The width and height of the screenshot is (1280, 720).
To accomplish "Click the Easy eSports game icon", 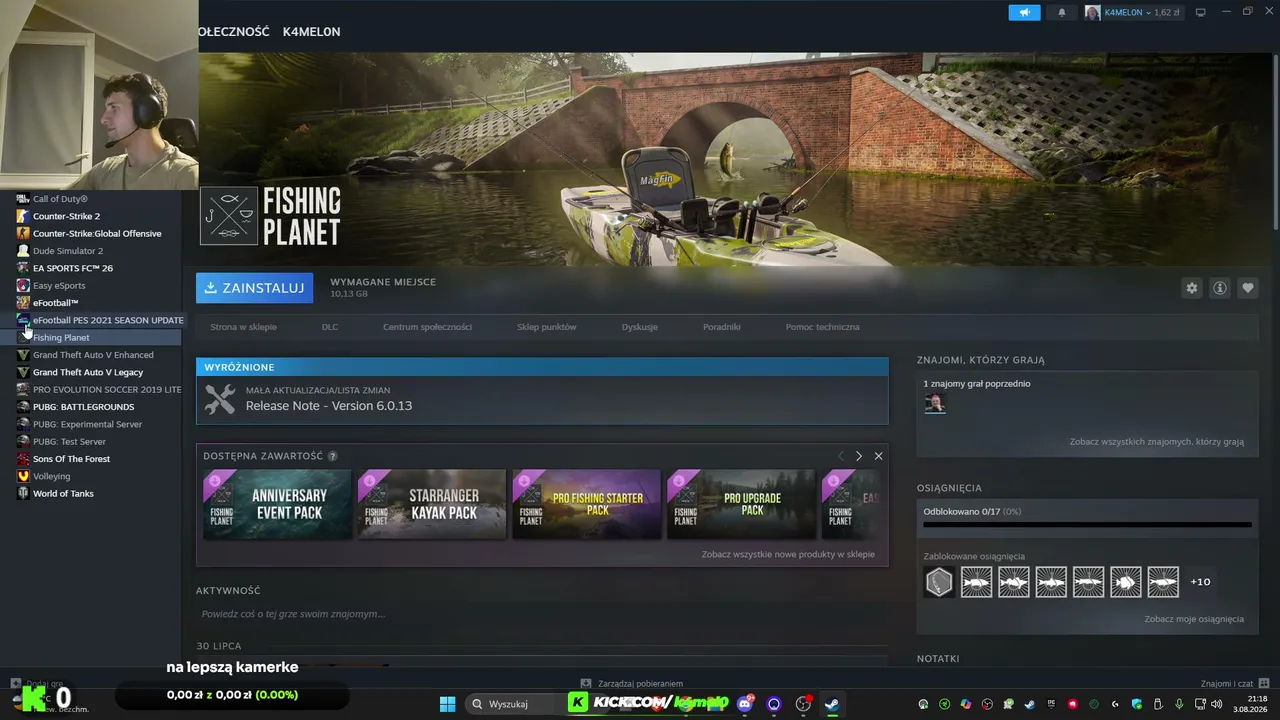I will coord(23,285).
